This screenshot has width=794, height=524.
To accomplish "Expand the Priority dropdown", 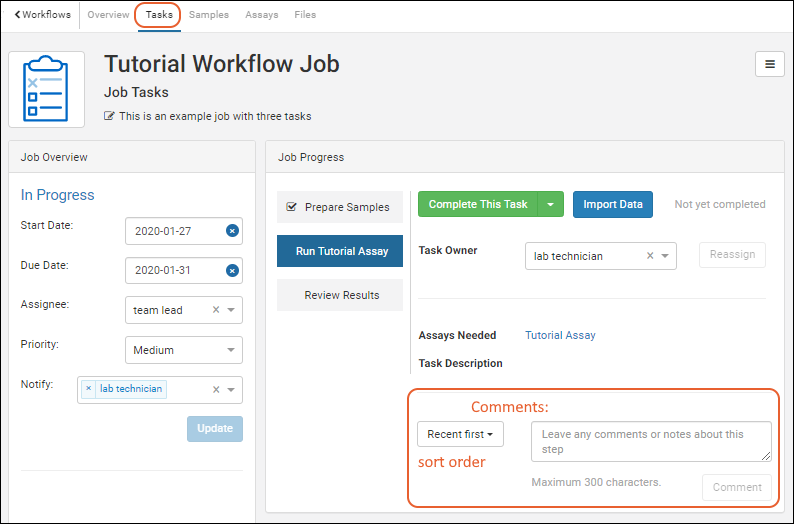I will coord(232,350).
